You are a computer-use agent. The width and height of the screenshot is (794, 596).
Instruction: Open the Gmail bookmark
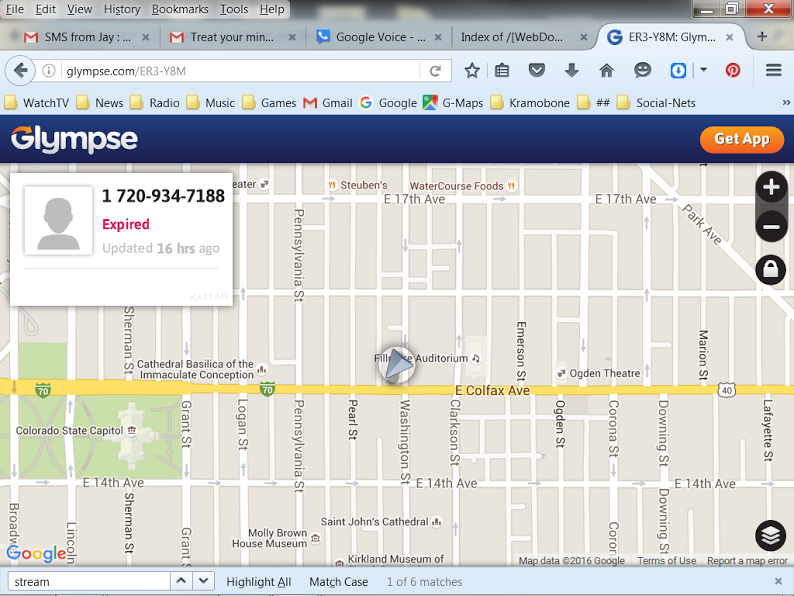tap(328, 103)
